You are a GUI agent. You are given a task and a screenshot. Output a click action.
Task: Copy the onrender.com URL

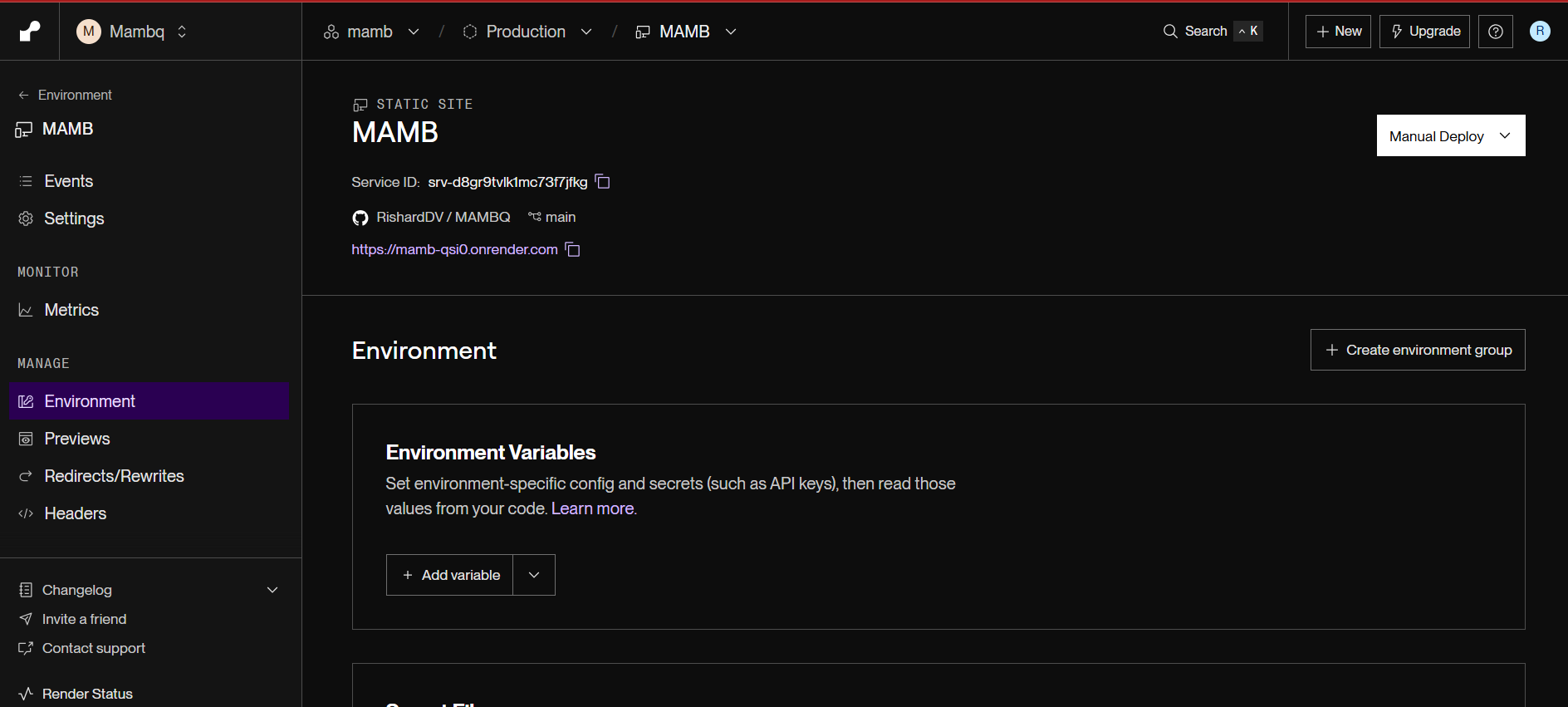pyautogui.click(x=572, y=249)
